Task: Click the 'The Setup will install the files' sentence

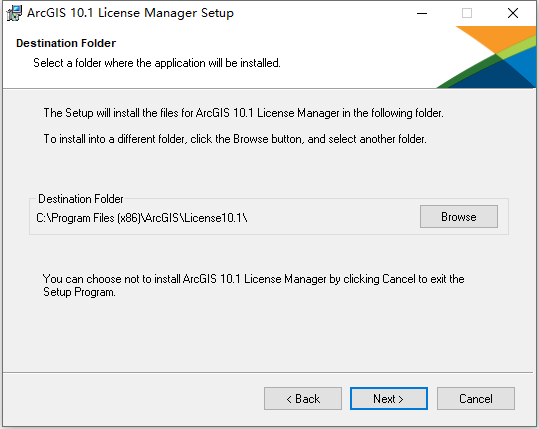Action: pos(243,113)
